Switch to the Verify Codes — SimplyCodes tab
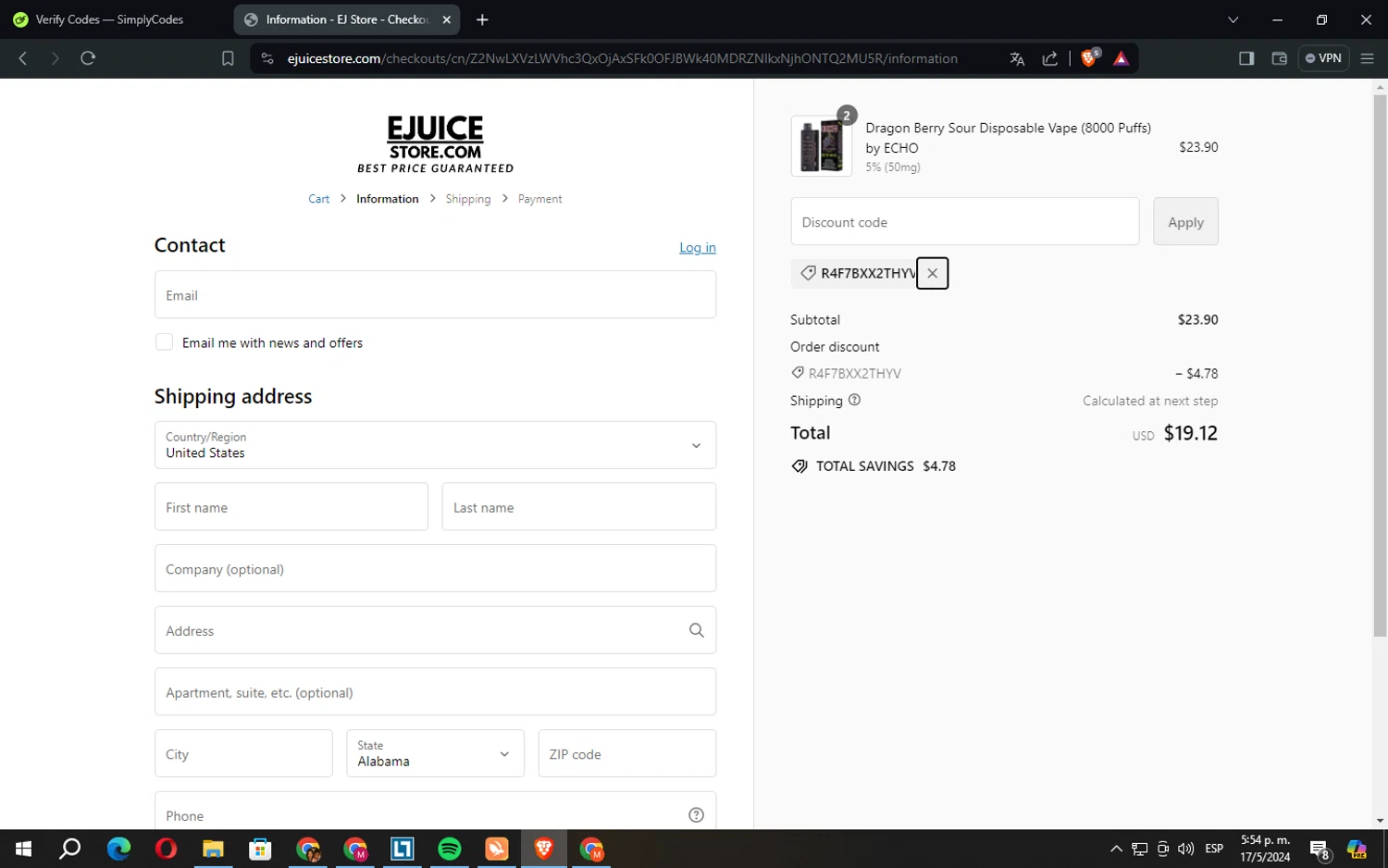1388x868 pixels. point(111,19)
